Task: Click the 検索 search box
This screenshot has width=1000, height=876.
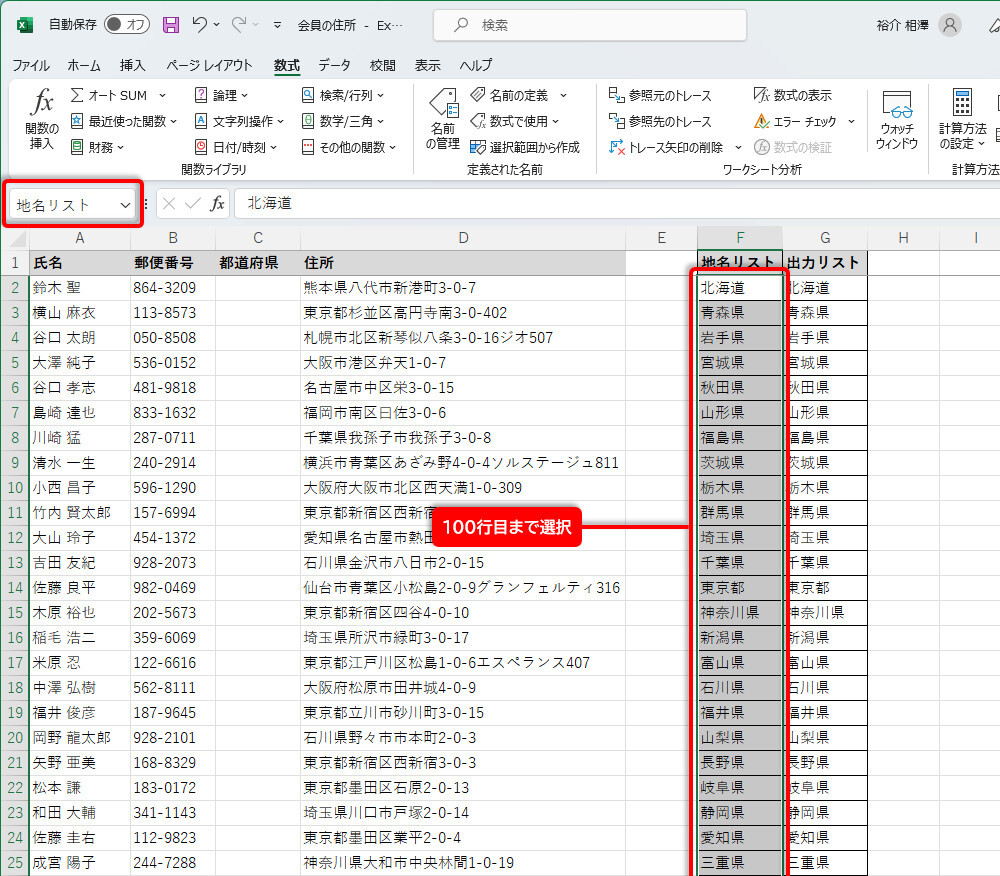Action: (590, 24)
